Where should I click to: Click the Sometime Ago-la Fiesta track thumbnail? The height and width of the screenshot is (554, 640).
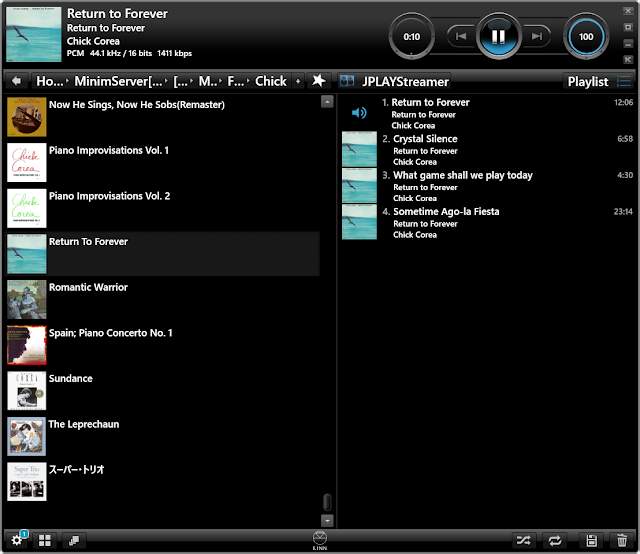[359, 222]
